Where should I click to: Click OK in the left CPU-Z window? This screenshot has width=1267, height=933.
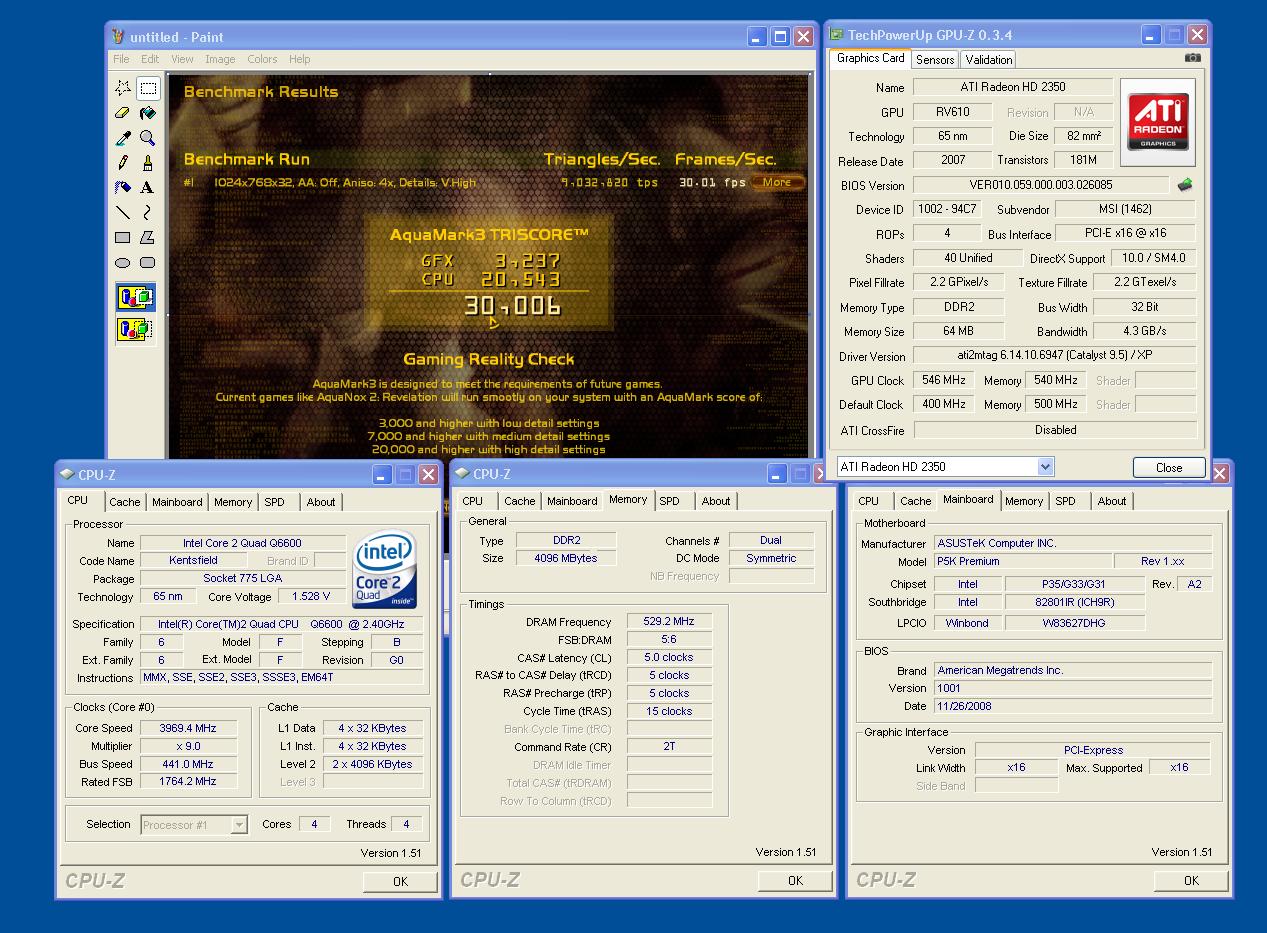(x=400, y=881)
